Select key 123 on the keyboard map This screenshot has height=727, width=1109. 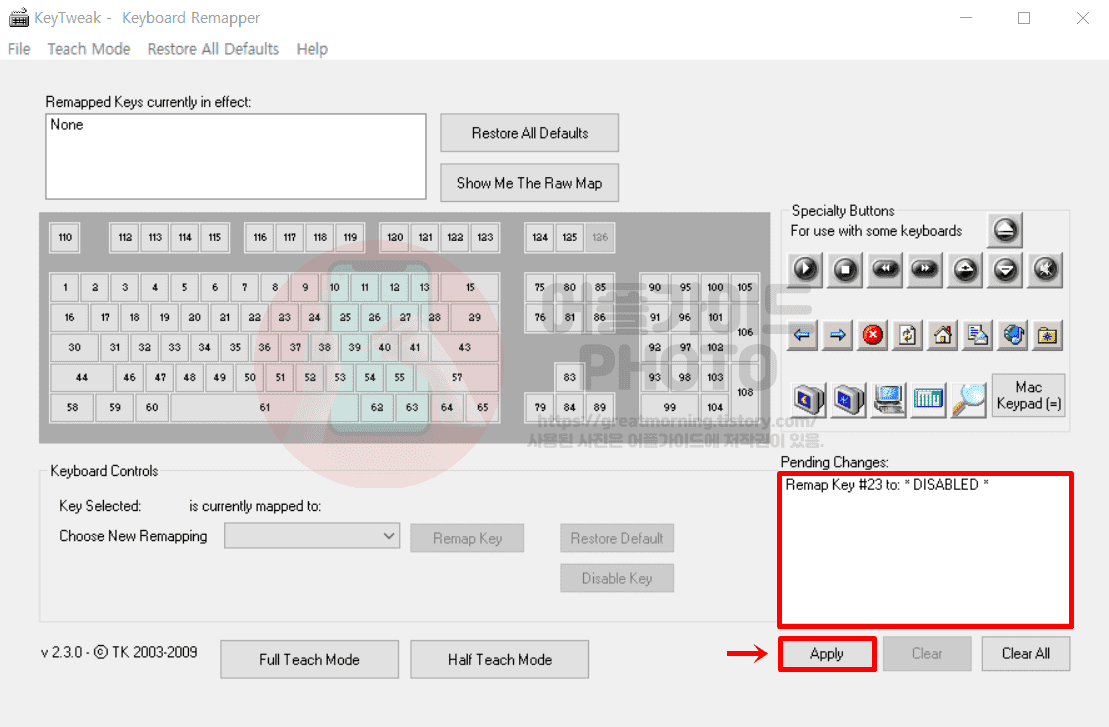click(485, 238)
